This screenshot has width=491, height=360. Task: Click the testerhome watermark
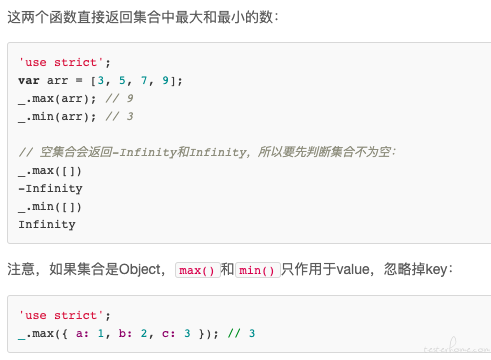[x=456, y=346]
